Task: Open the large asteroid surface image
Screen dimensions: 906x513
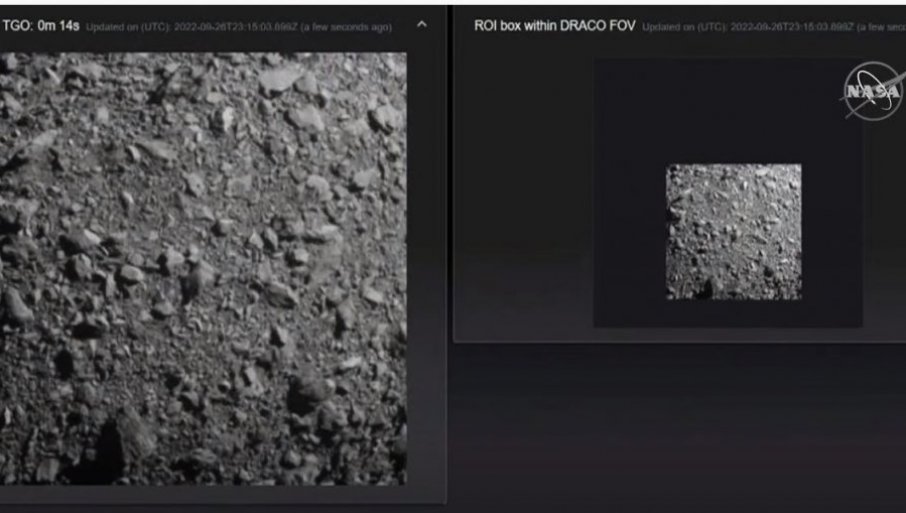Action: [x=203, y=268]
